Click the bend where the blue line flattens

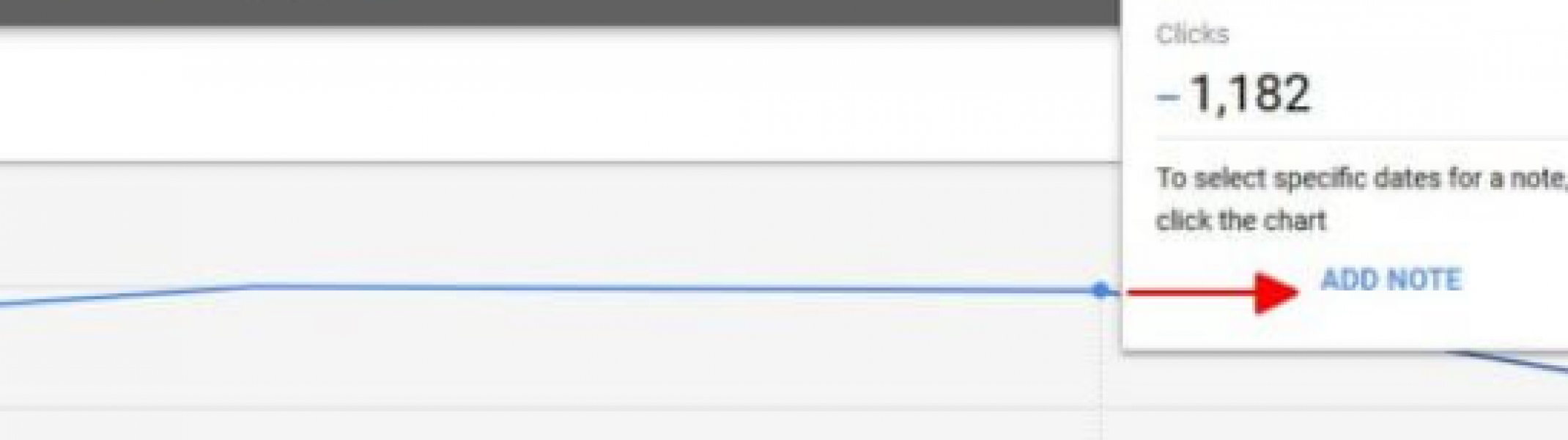[x=256, y=285]
